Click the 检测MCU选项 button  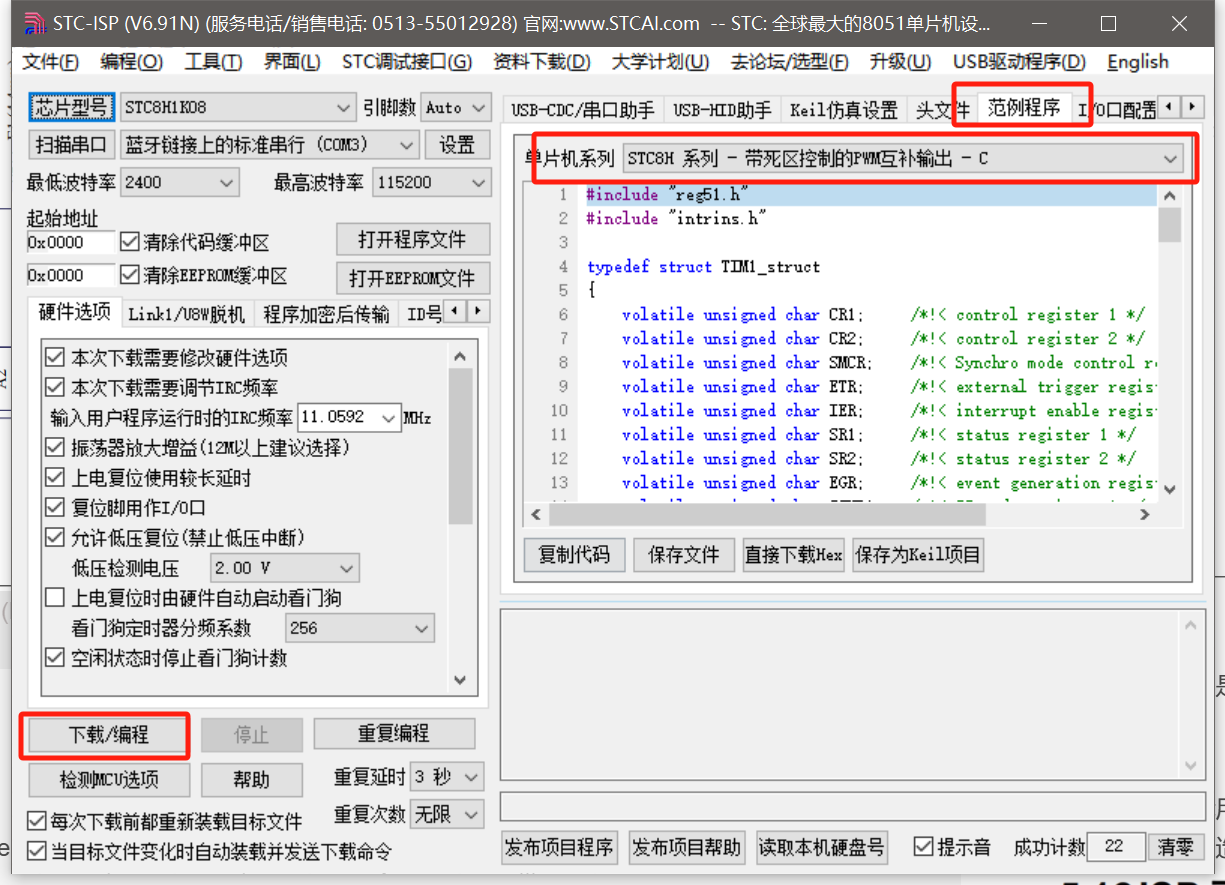pyautogui.click(x=108, y=780)
